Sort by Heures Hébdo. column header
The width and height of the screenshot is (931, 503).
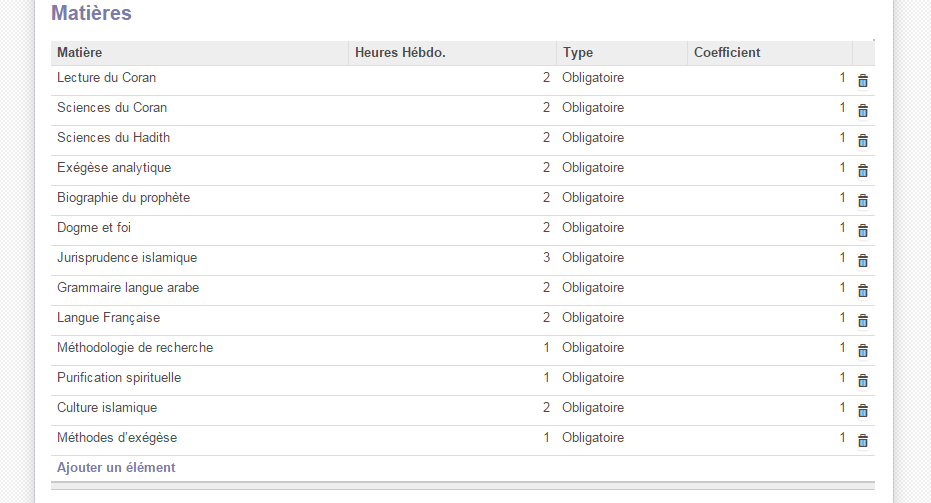click(x=452, y=53)
